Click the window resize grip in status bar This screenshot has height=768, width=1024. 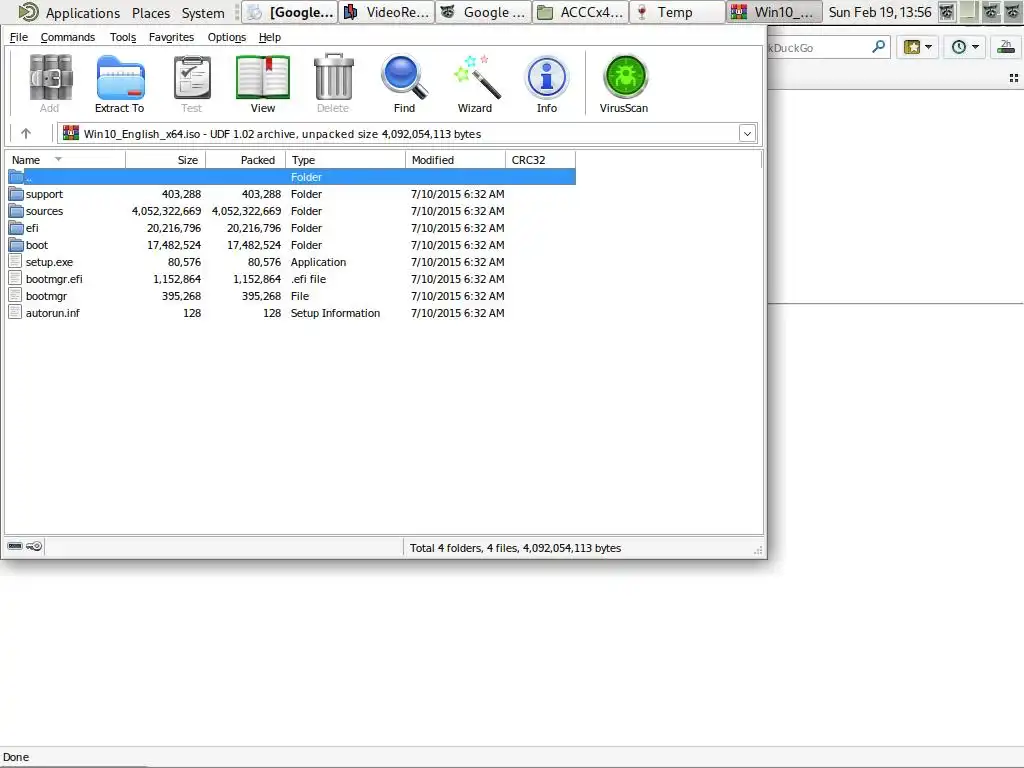pos(758,551)
